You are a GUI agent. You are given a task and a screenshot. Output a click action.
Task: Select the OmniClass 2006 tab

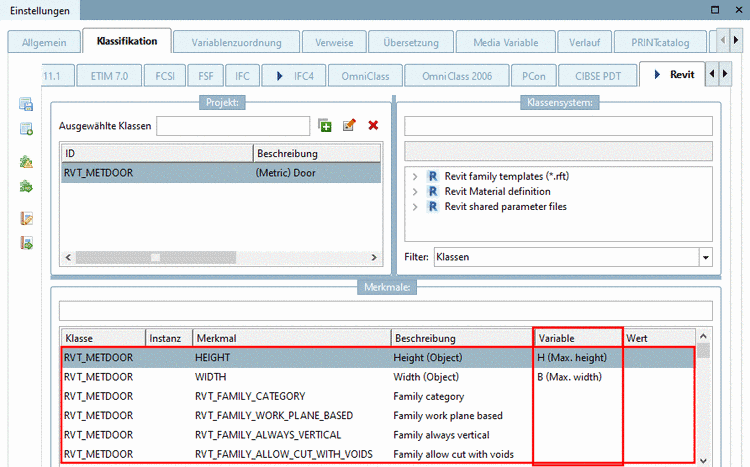point(457,76)
